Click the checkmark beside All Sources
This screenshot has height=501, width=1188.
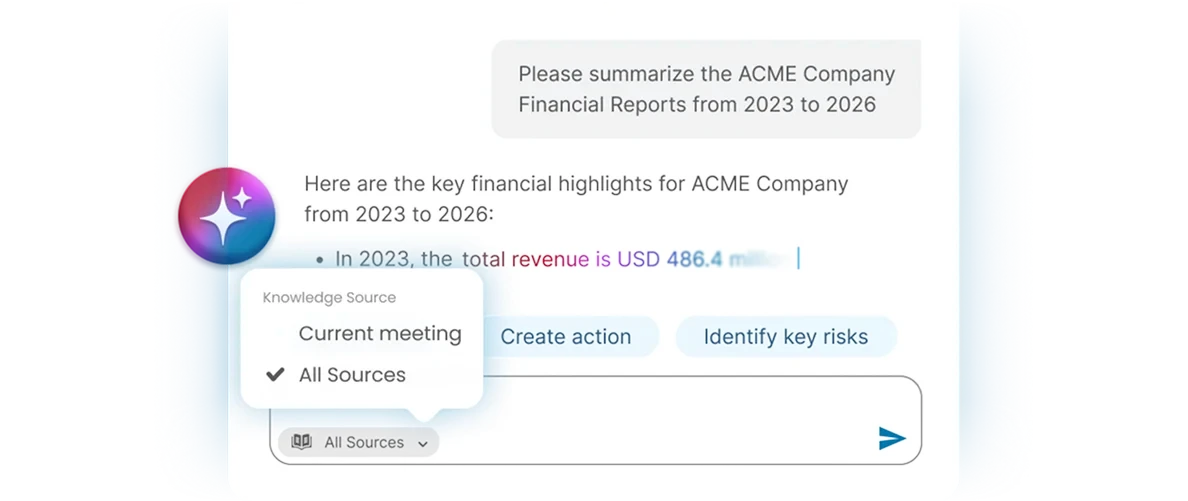point(275,374)
